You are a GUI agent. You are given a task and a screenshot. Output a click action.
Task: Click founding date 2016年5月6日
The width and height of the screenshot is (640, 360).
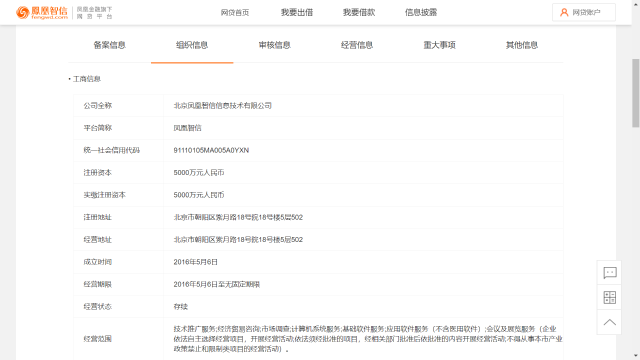[x=196, y=262]
